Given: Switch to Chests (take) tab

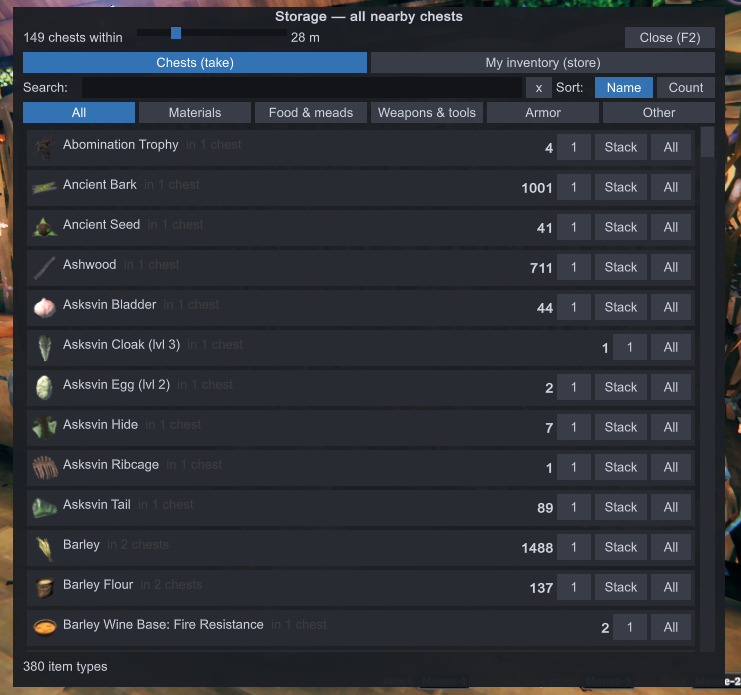Looking at the screenshot, I should coord(195,62).
